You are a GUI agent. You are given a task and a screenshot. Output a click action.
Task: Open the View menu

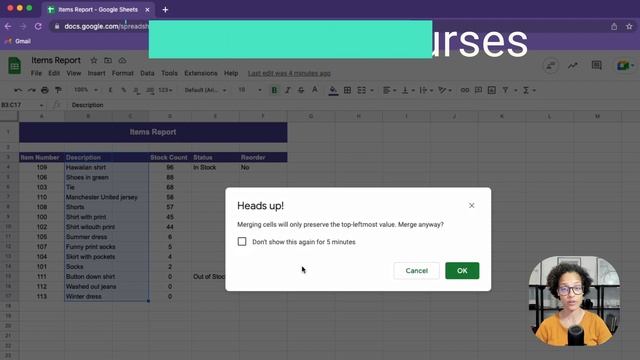74,73
